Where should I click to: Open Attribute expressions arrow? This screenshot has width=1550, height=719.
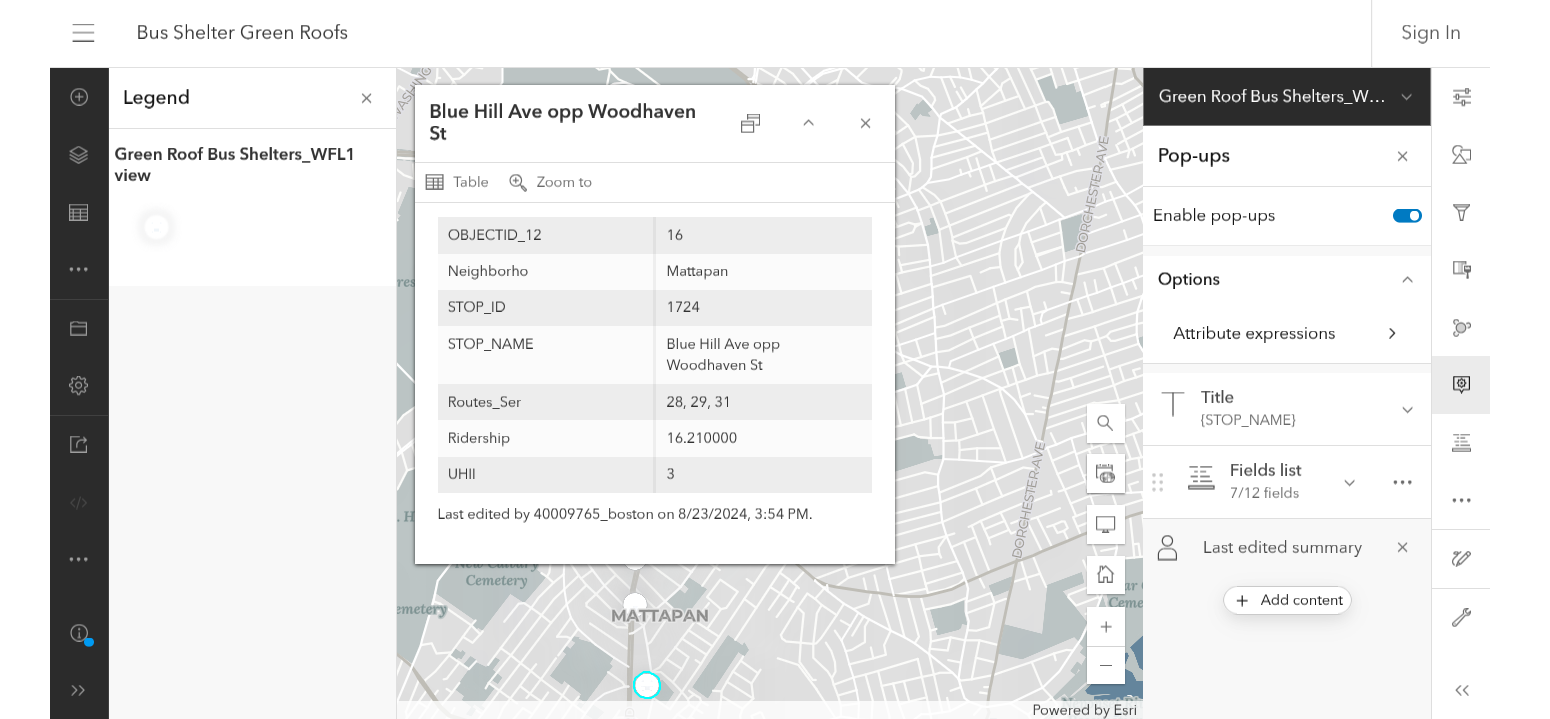[x=1392, y=333]
